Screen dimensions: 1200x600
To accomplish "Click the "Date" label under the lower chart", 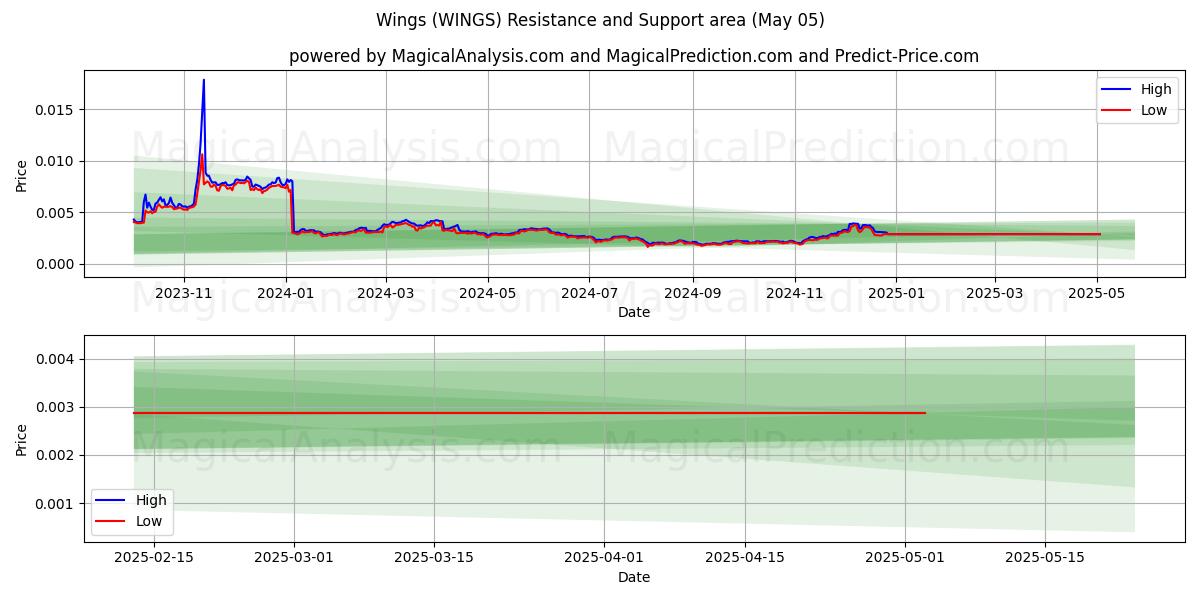I will tap(634, 577).
